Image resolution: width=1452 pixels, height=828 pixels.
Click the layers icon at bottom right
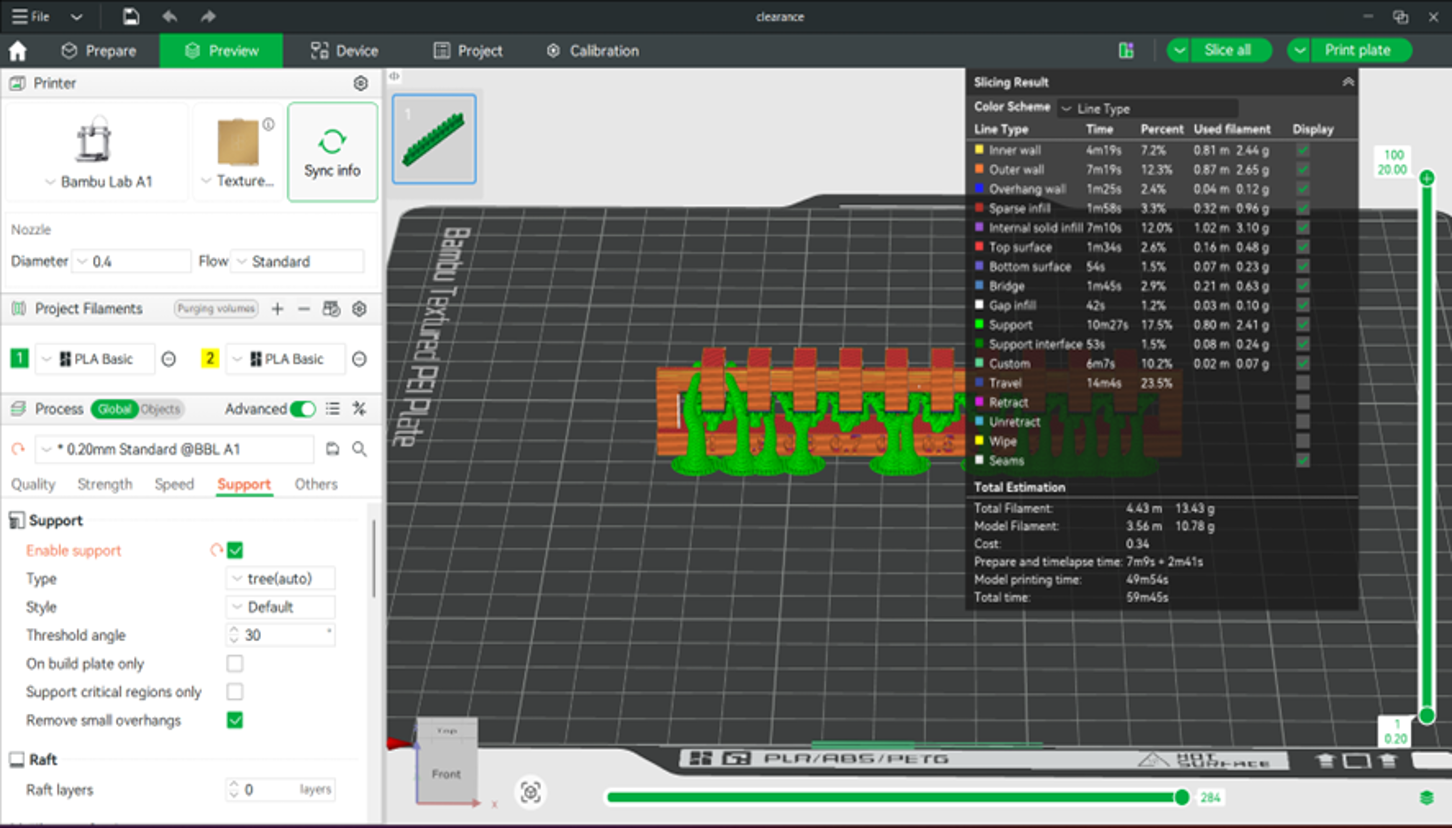click(1427, 797)
